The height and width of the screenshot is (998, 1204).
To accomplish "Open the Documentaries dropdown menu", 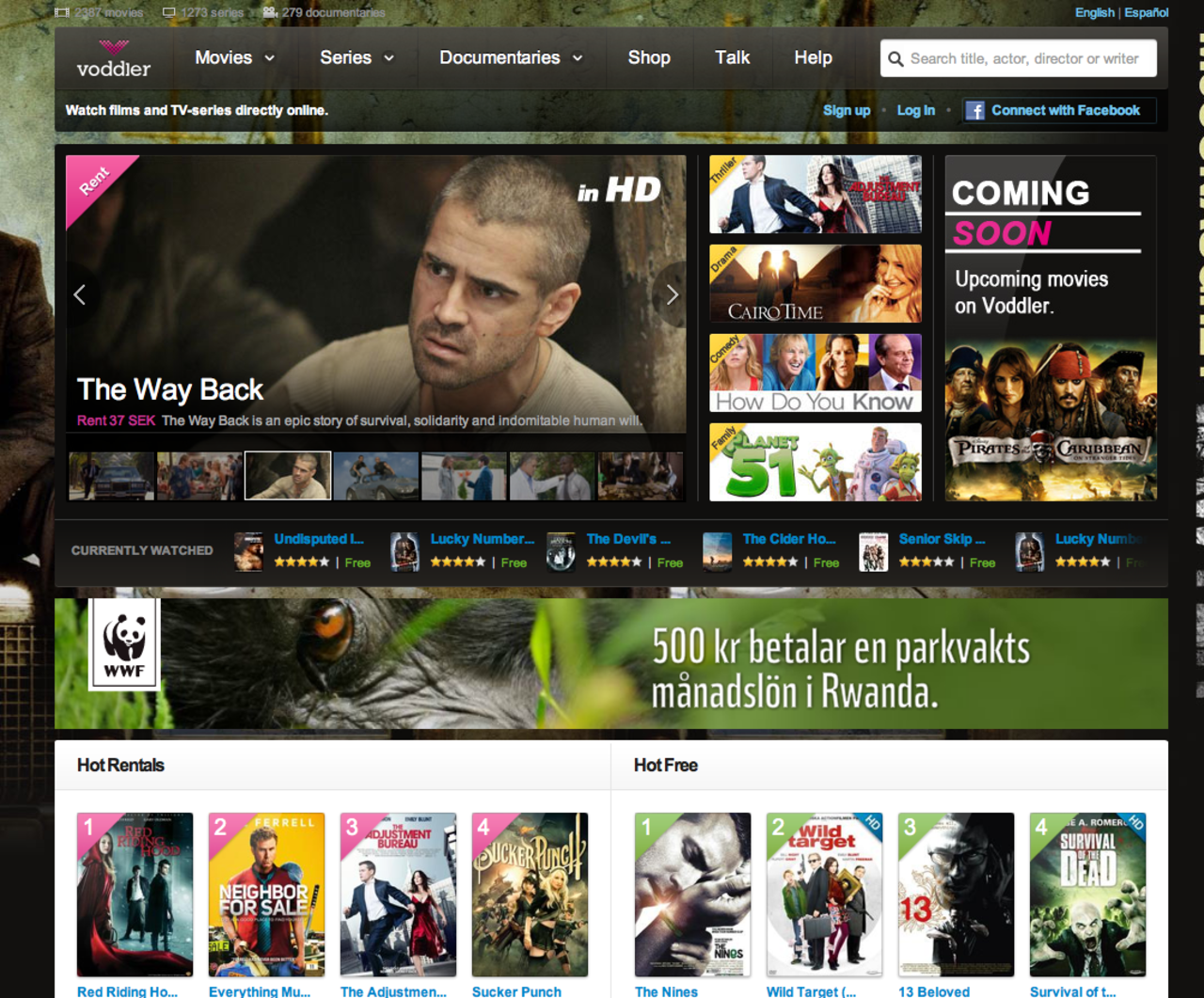I will (x=511, y=58).
